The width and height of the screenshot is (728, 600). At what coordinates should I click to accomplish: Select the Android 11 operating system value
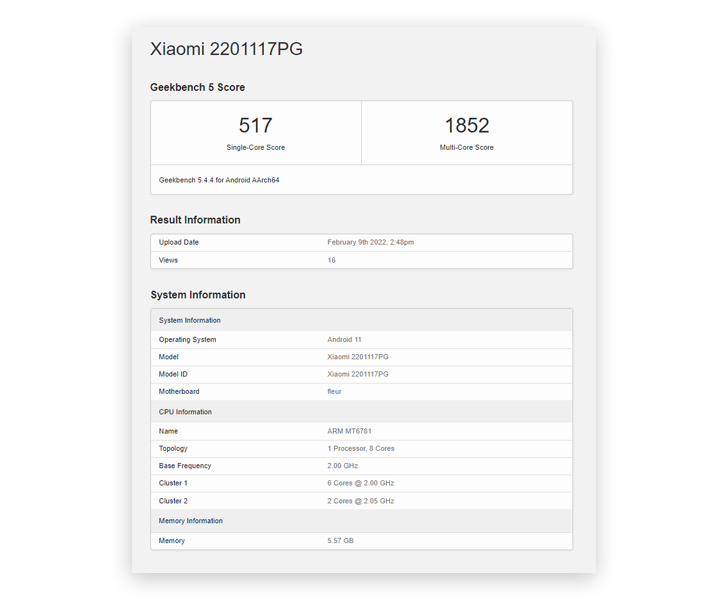click(344, 339)
